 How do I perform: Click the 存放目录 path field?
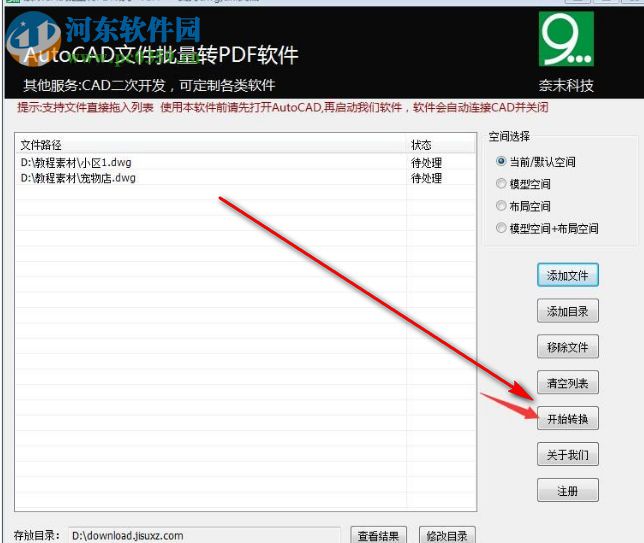[x=204, y=535]
